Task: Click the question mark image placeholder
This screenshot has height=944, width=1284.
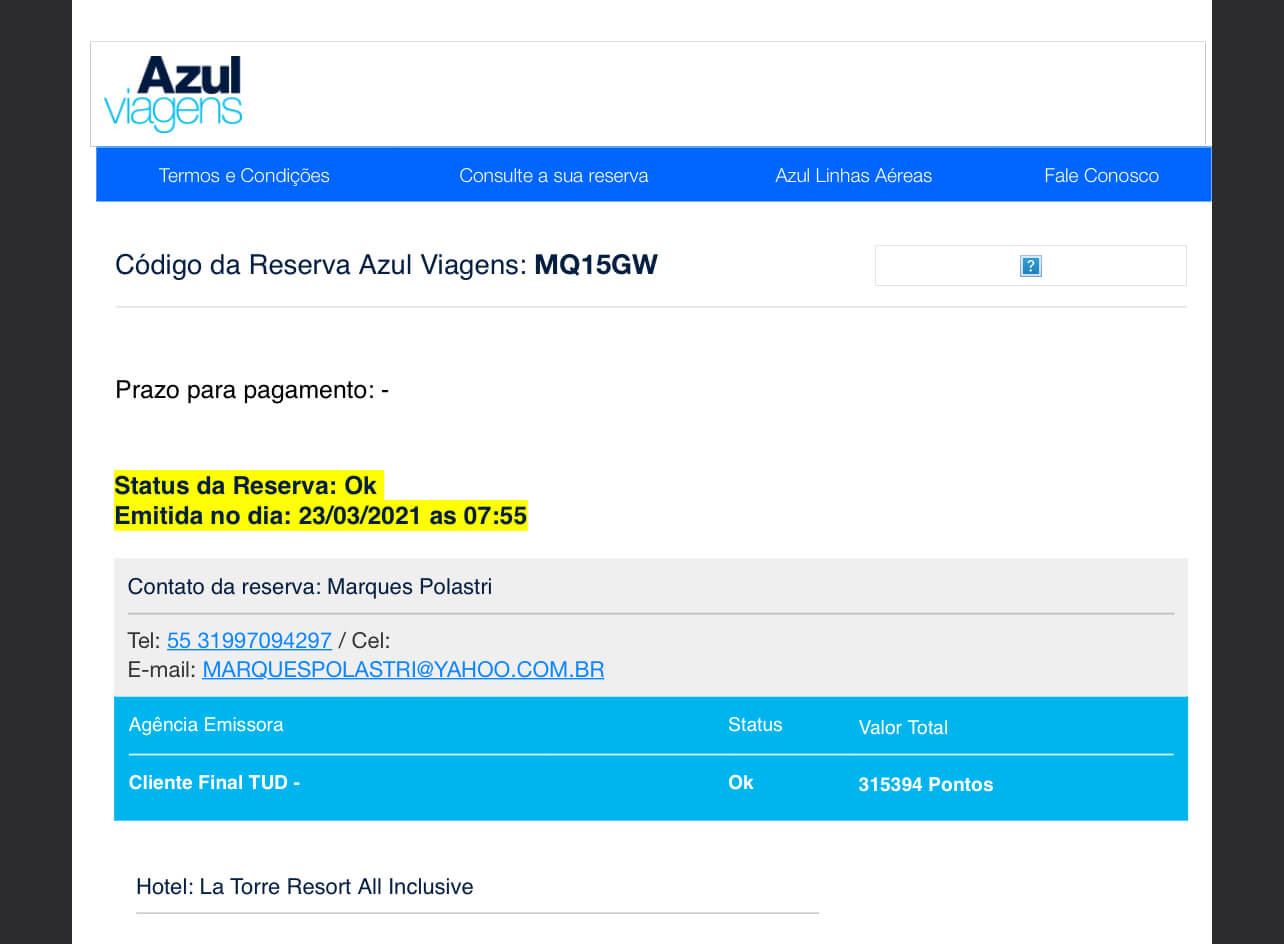Action: (x=1030, y=266)
